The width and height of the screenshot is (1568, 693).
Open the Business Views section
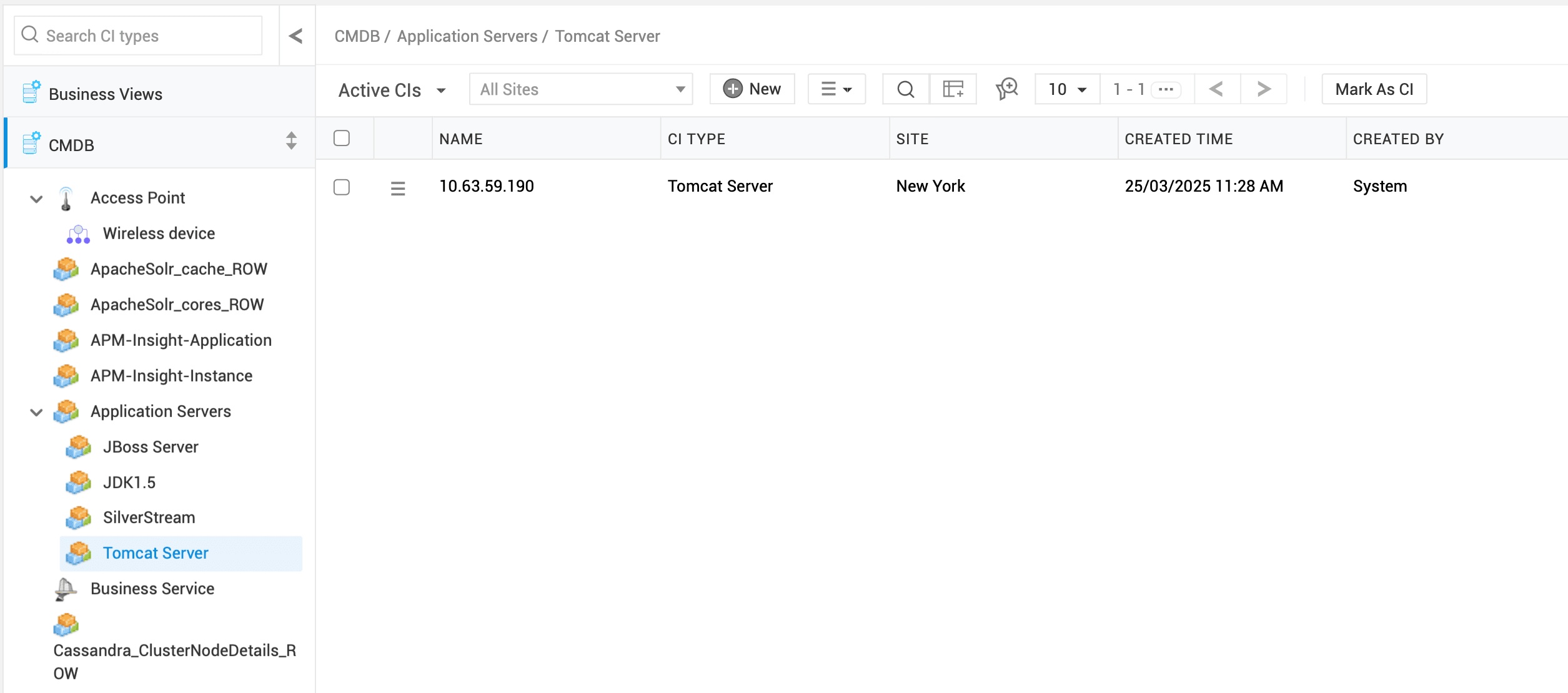106,94
